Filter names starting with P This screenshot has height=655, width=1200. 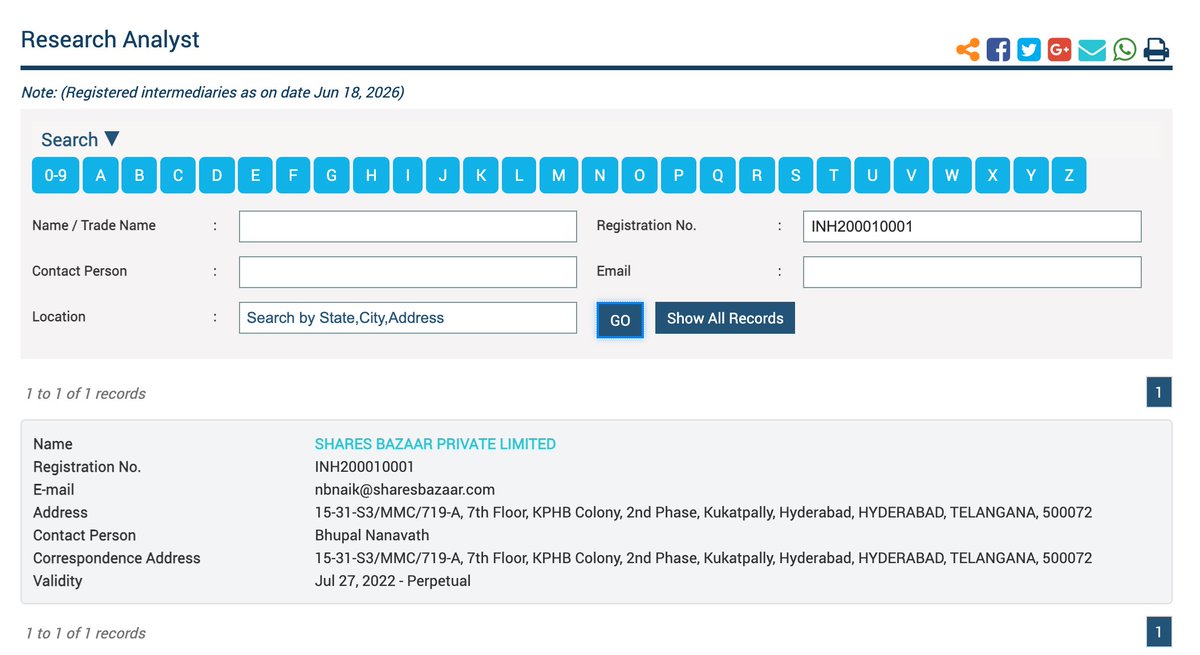(x=678, y=175)
